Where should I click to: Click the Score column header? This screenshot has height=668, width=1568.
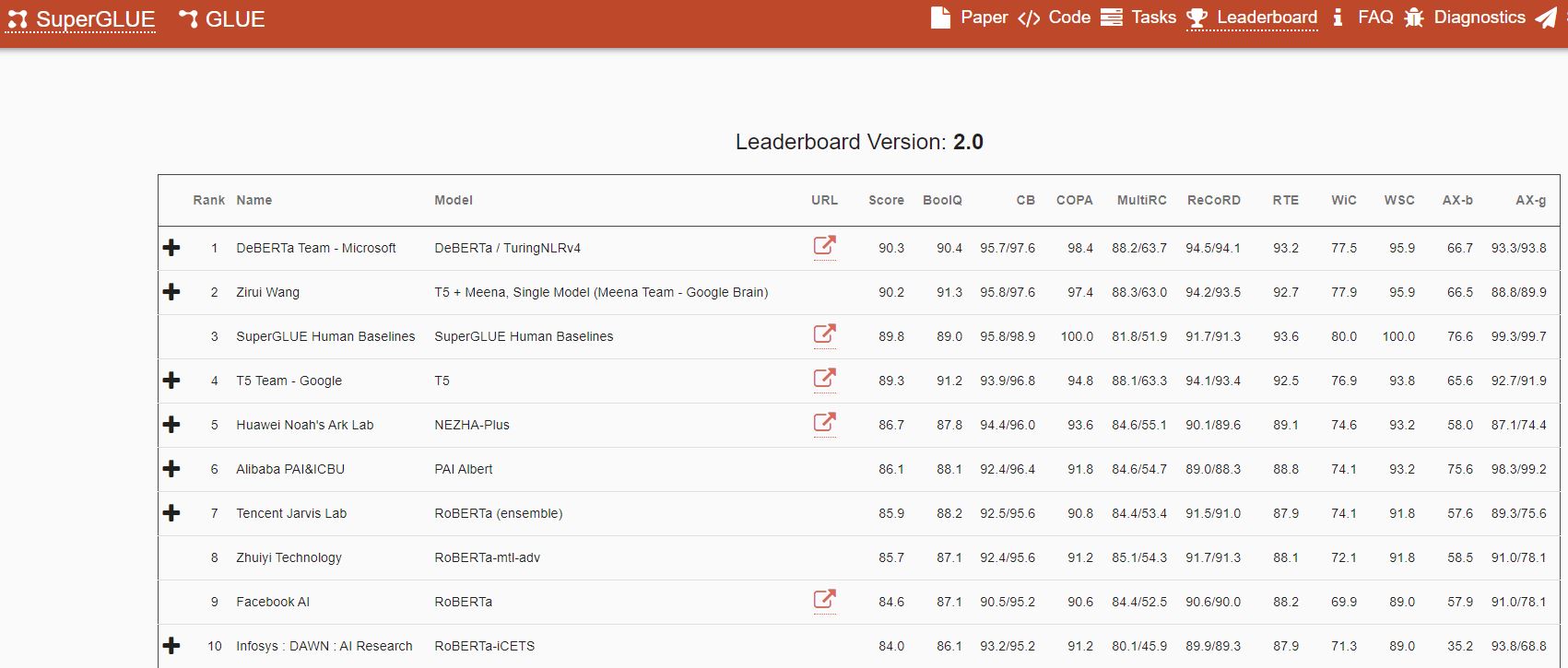[x=885, y=200]
